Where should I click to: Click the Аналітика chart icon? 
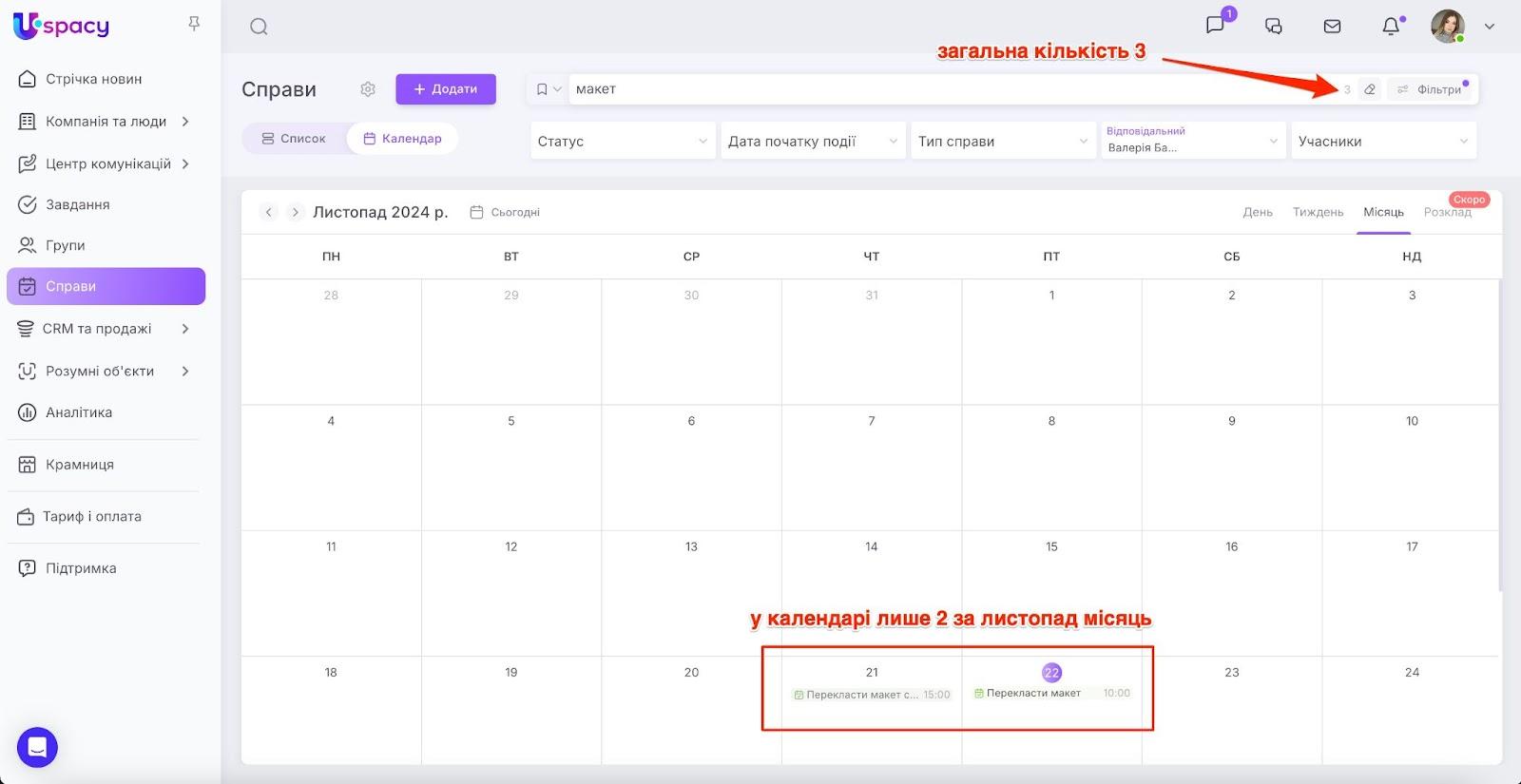28,412
